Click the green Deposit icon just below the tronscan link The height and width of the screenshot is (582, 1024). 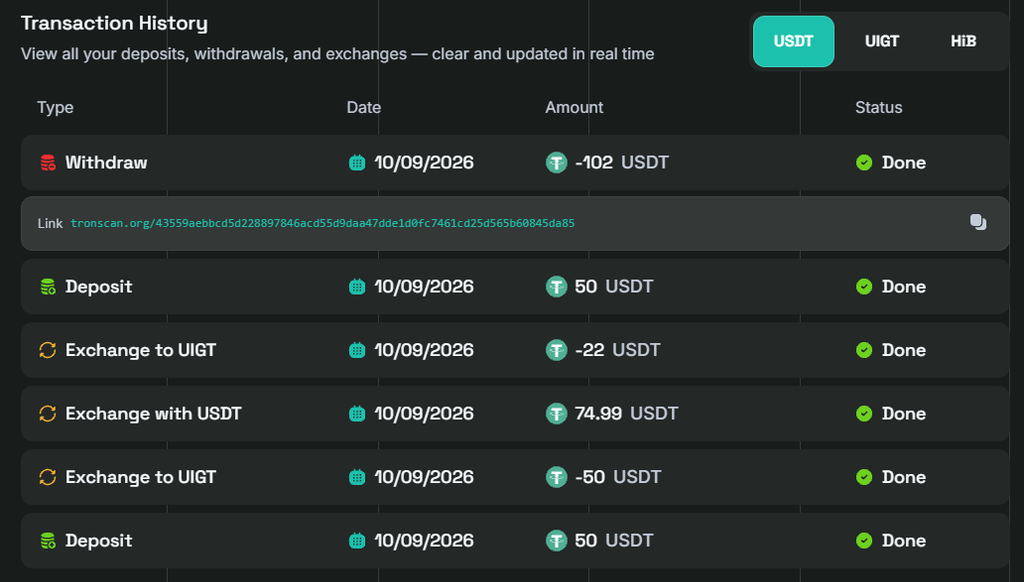click(48, 287)
